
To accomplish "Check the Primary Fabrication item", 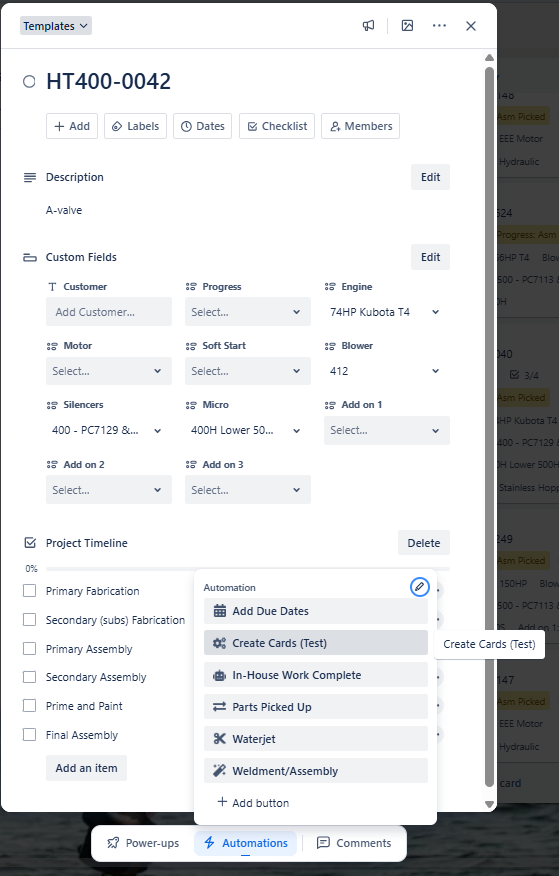I will click(x=30, y=591).
